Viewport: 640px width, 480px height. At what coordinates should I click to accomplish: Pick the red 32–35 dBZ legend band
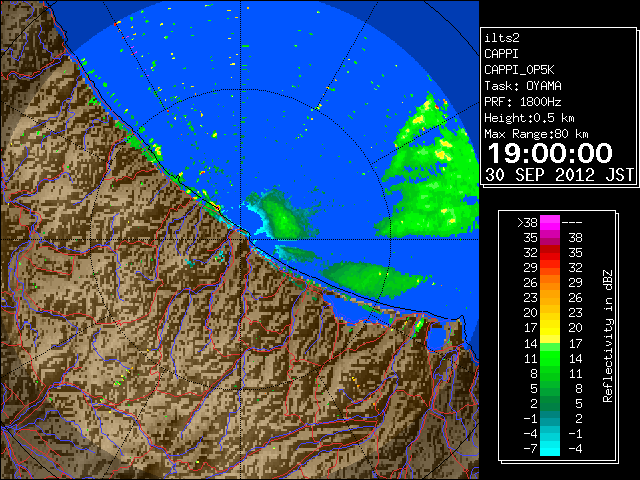coord(550,253)
